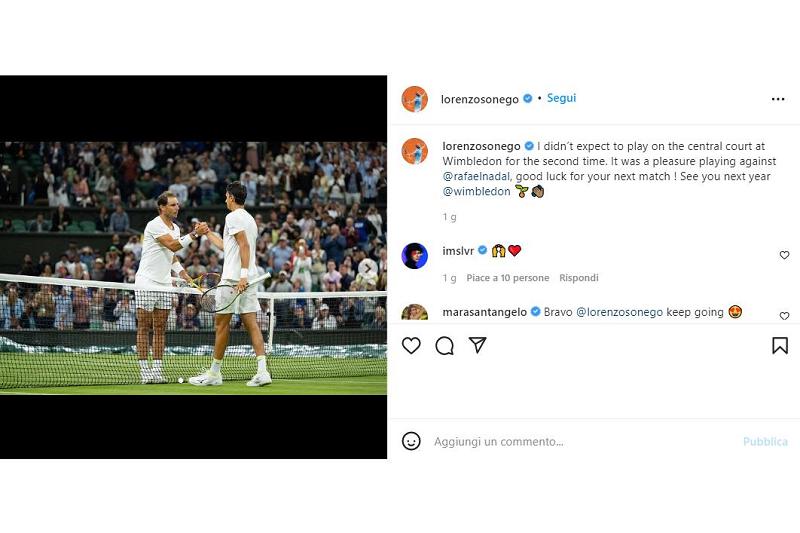Screen dimensions: 800x533
Task: Click the Segui follow button
Action: tap(561, 98)
